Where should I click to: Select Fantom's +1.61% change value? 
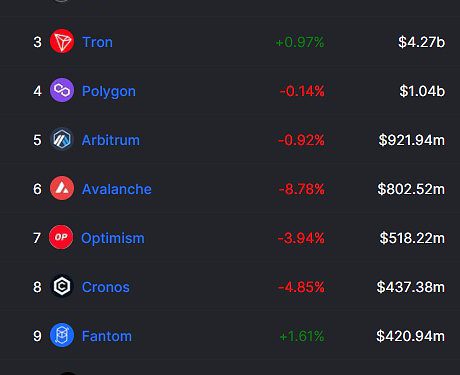pos(302,336)
